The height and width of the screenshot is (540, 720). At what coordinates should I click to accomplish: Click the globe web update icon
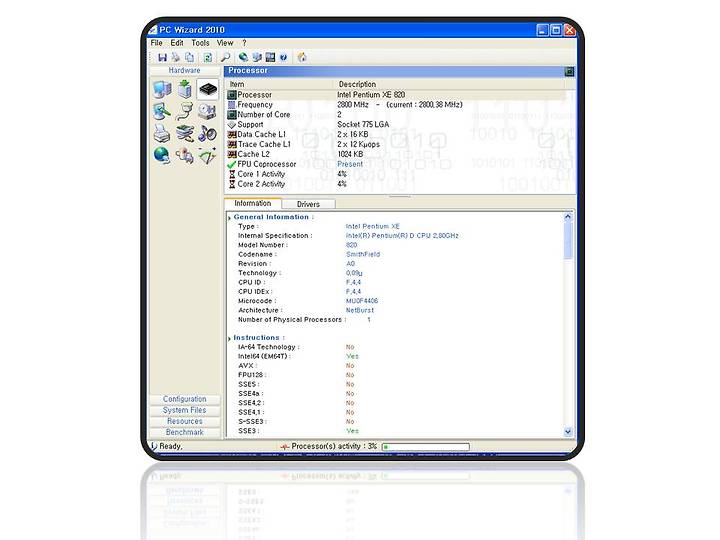tap(243, 57)
